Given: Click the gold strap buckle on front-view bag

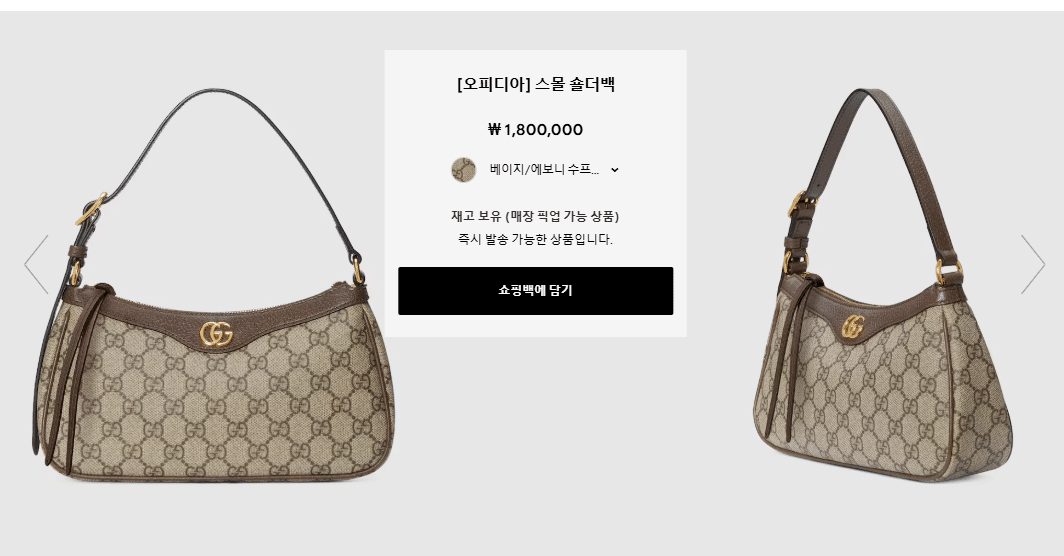Looking at the screenshot, I should point(91,209).
